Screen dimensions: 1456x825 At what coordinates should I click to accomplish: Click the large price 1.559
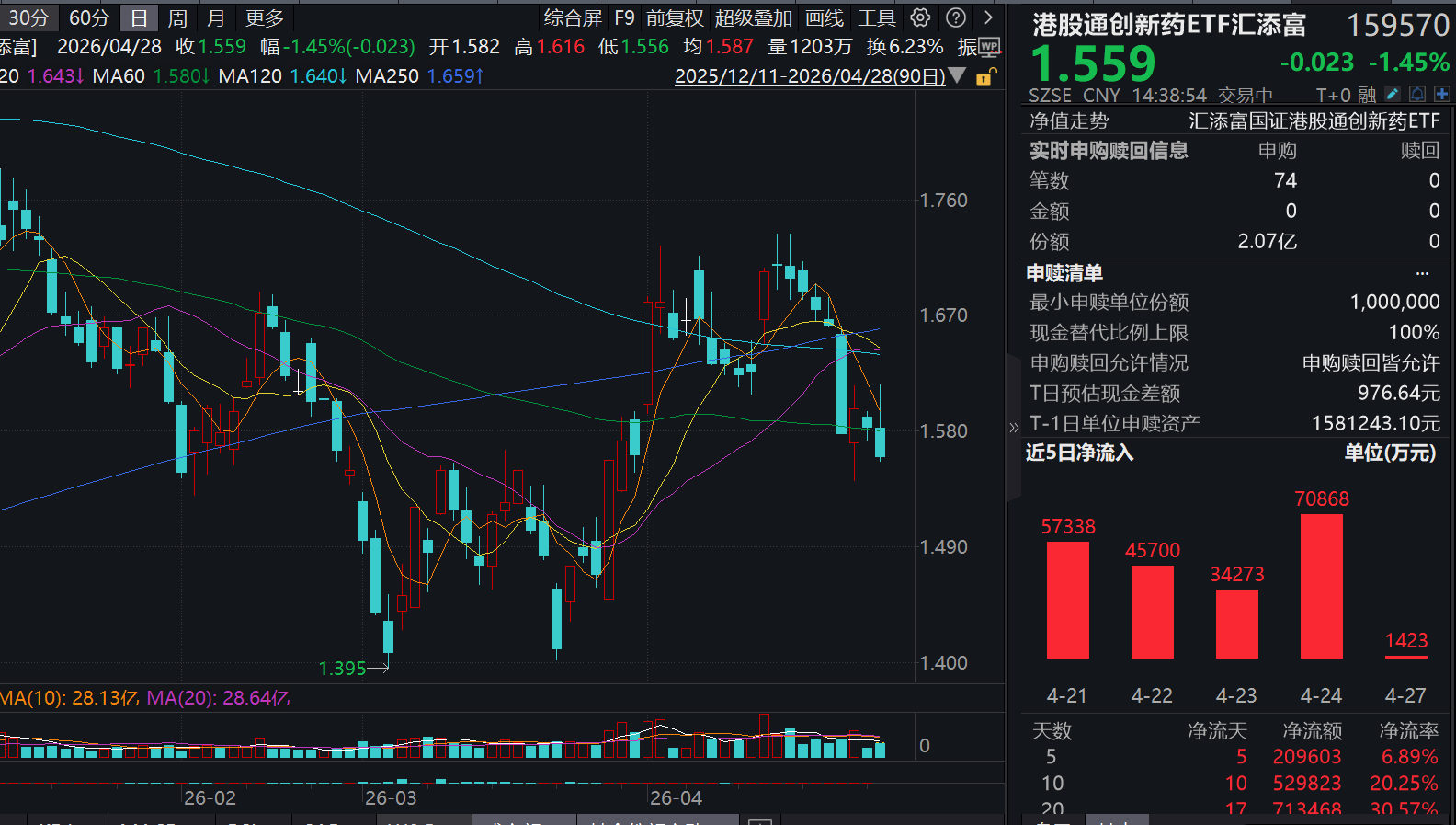[1093, 63]
